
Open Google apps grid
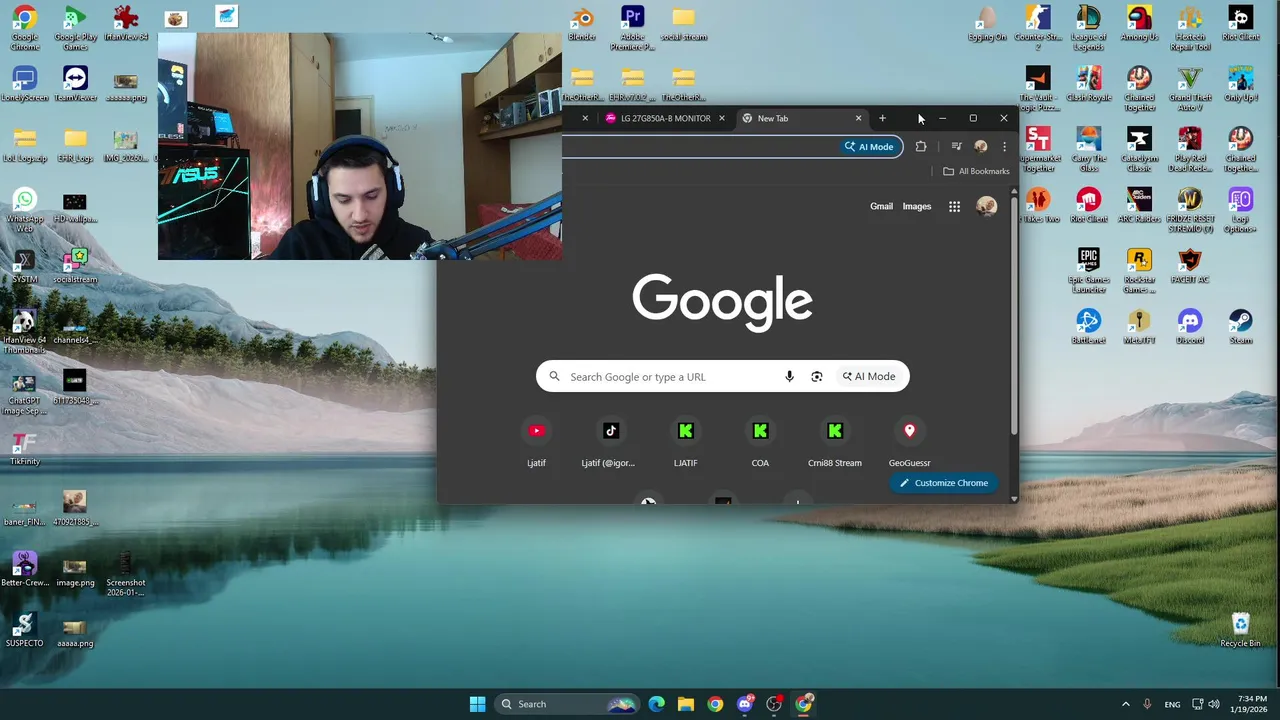(954, 207)
